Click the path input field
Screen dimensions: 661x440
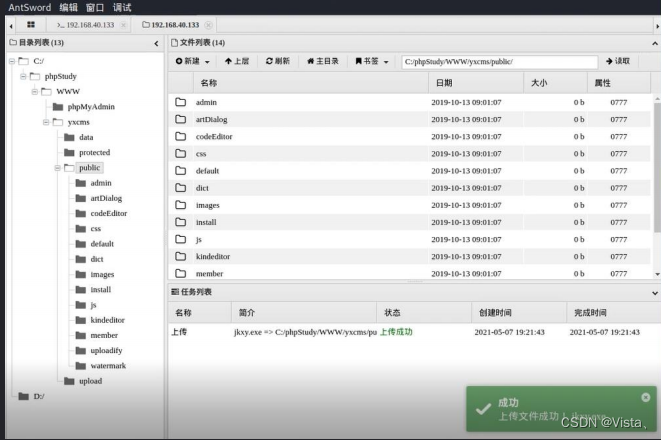point(500,62)
